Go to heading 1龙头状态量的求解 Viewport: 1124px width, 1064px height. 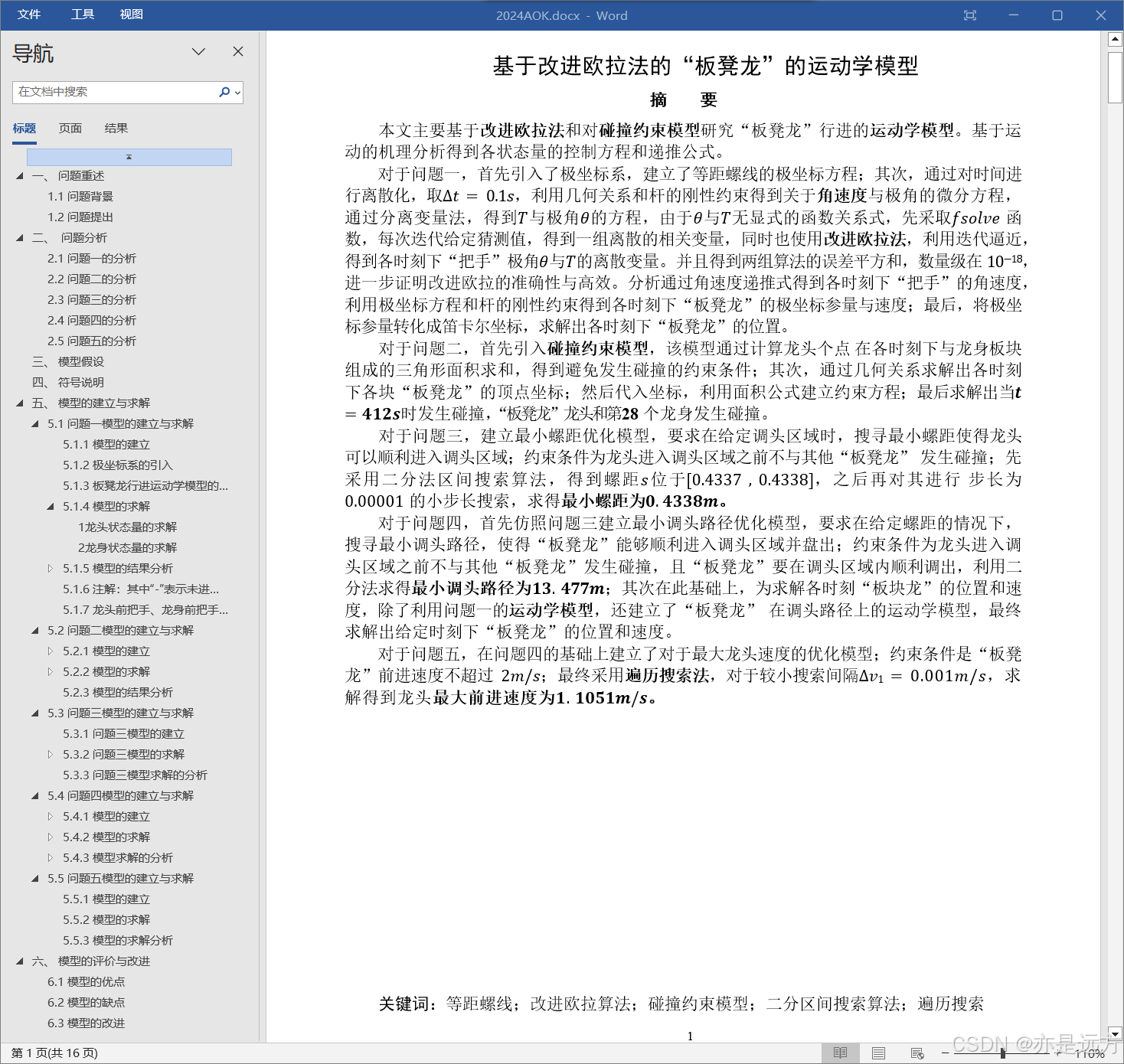[x=127, y=527]
